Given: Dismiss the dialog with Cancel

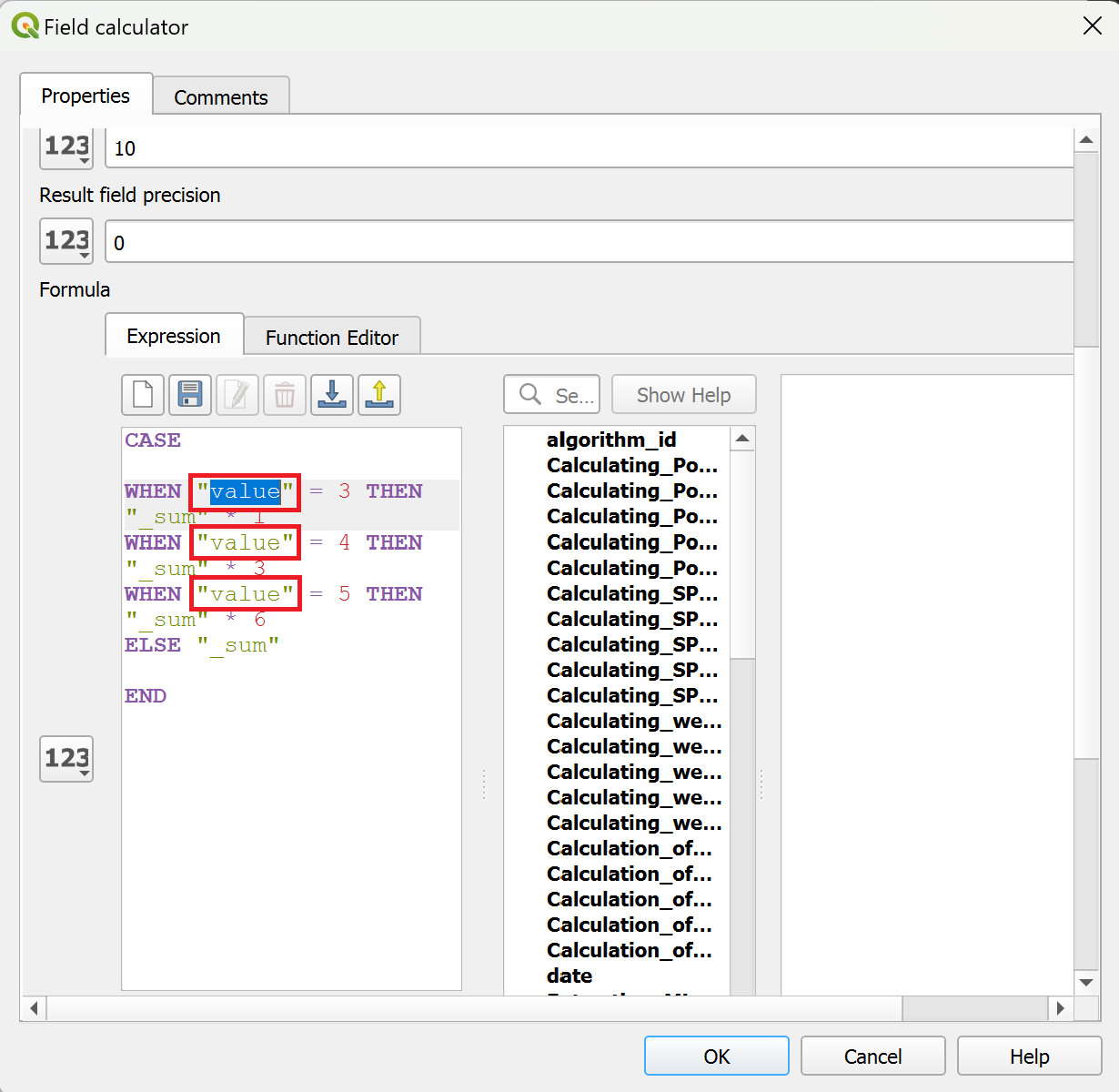Looking at the screenshot, I should tap(872, 1056).
